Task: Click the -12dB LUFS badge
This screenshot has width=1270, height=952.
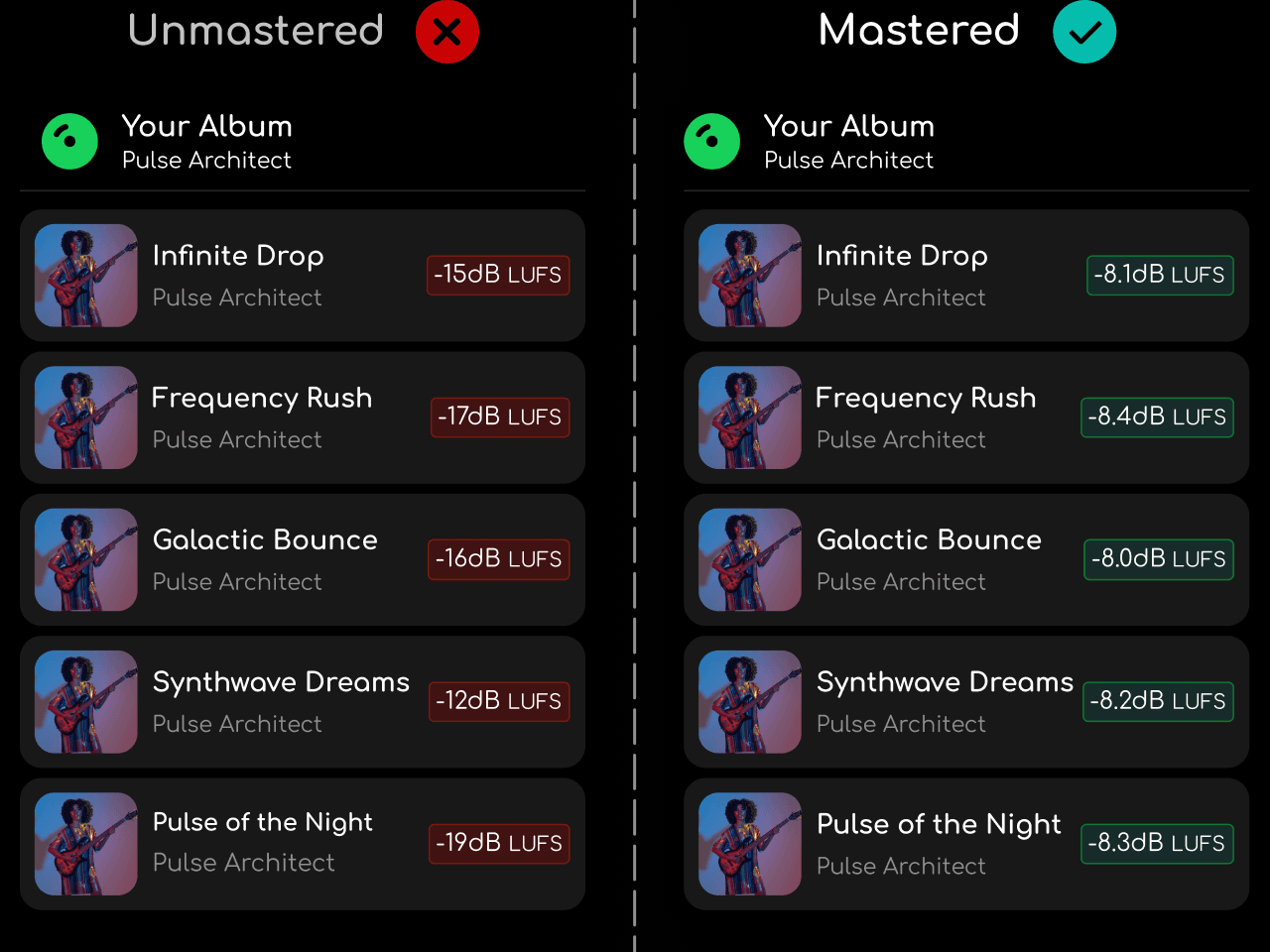Action: pyautogui.click(x=499, y=701)
